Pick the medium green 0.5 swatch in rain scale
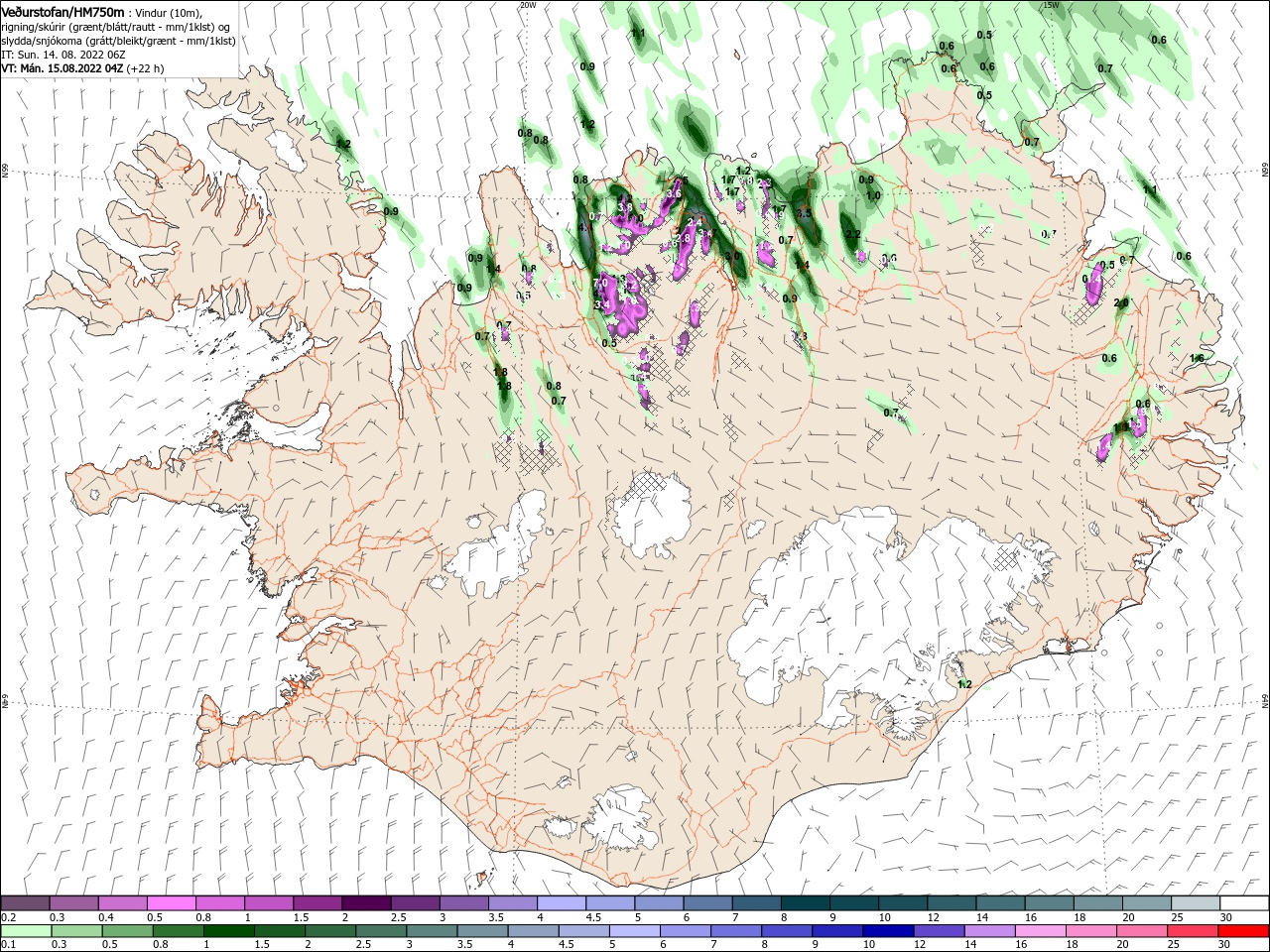The width and height of the screenshot is (1270, 952). click(128, 931)
